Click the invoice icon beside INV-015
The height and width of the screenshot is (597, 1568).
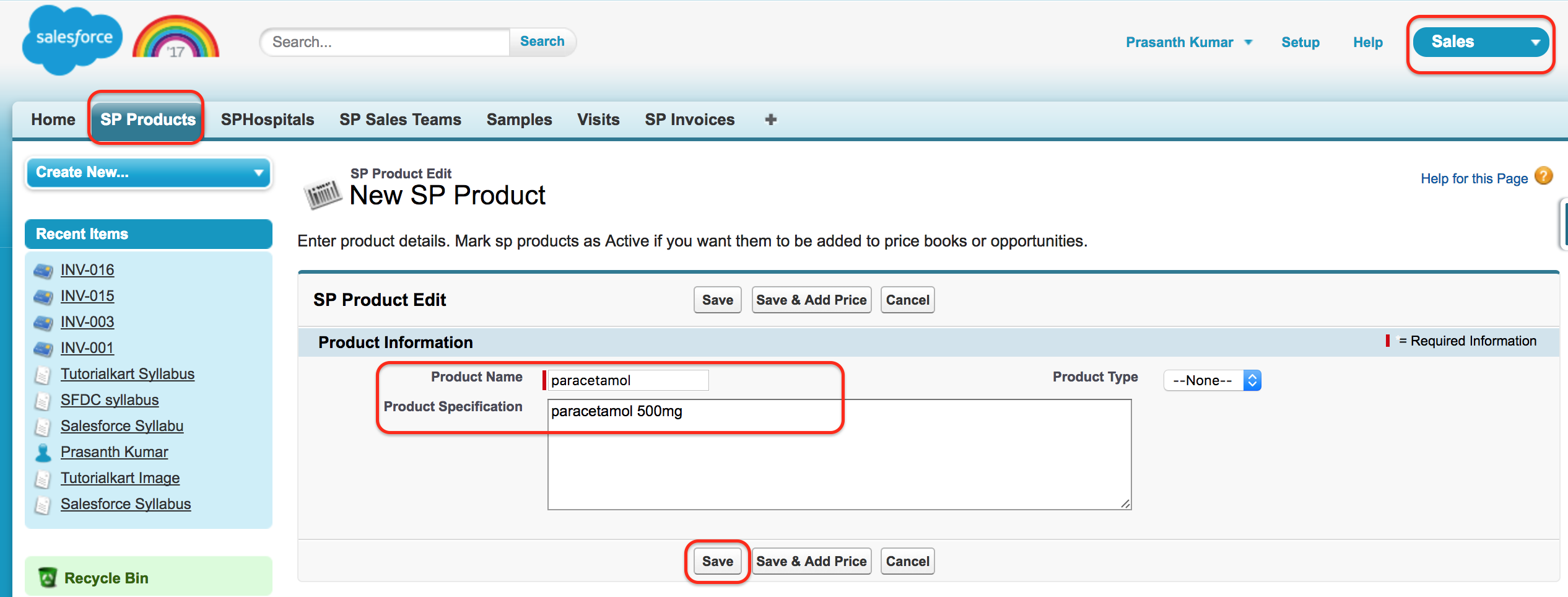click(x=43, y=297)
